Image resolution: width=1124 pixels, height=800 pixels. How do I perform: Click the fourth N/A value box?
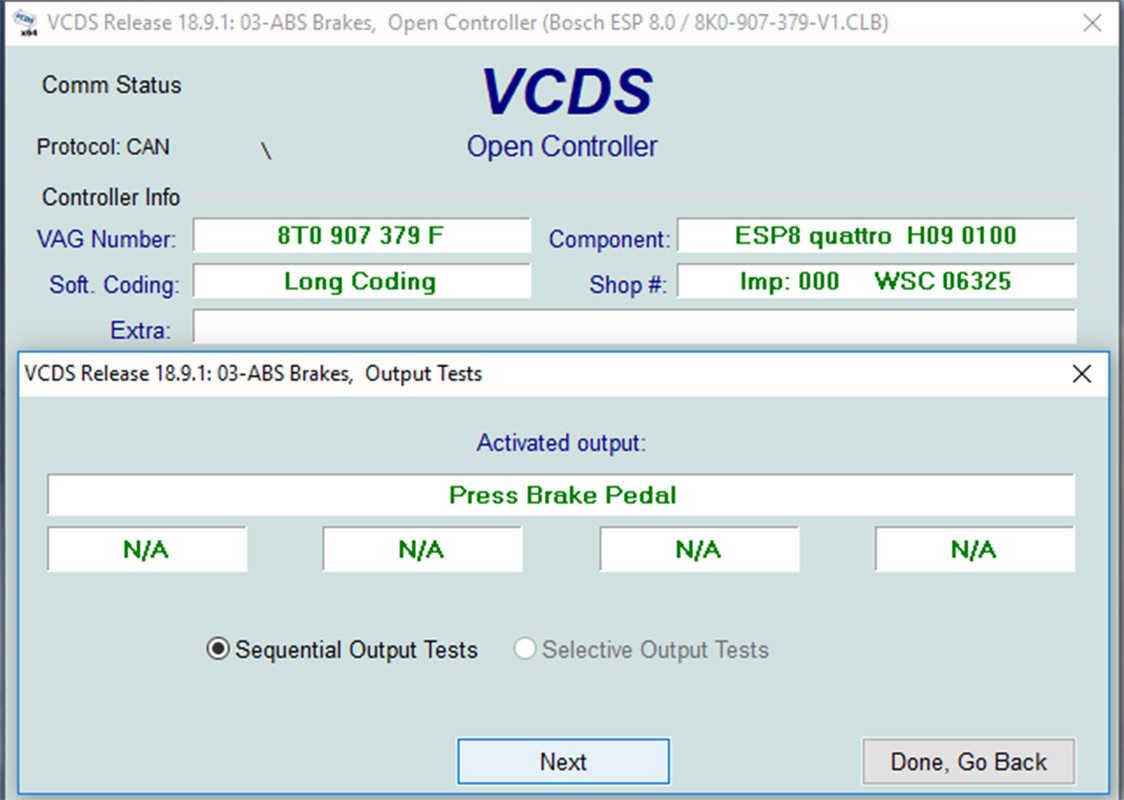point(975,550)
